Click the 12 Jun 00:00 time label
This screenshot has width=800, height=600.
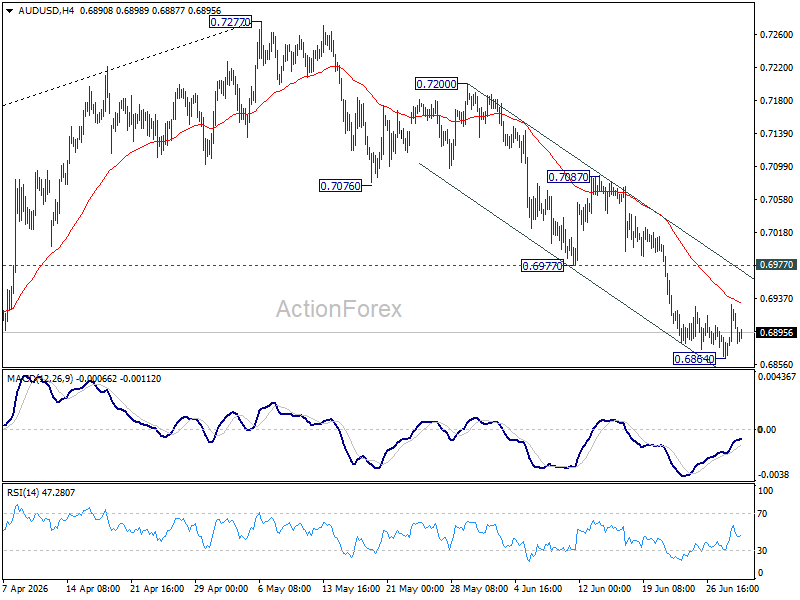[x=605, y=588]
